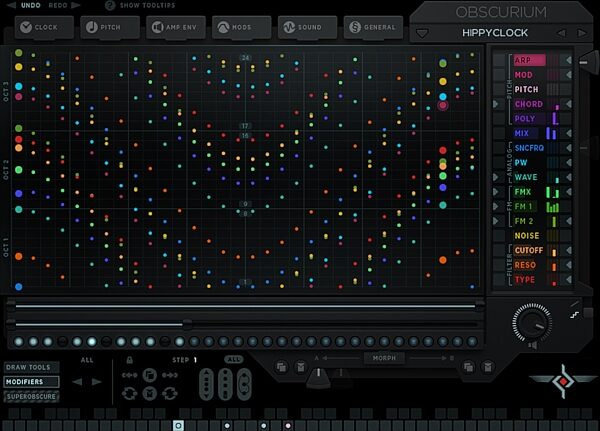
Task: Expand the triangle left of FM 2
Action: tap(496, 221)
